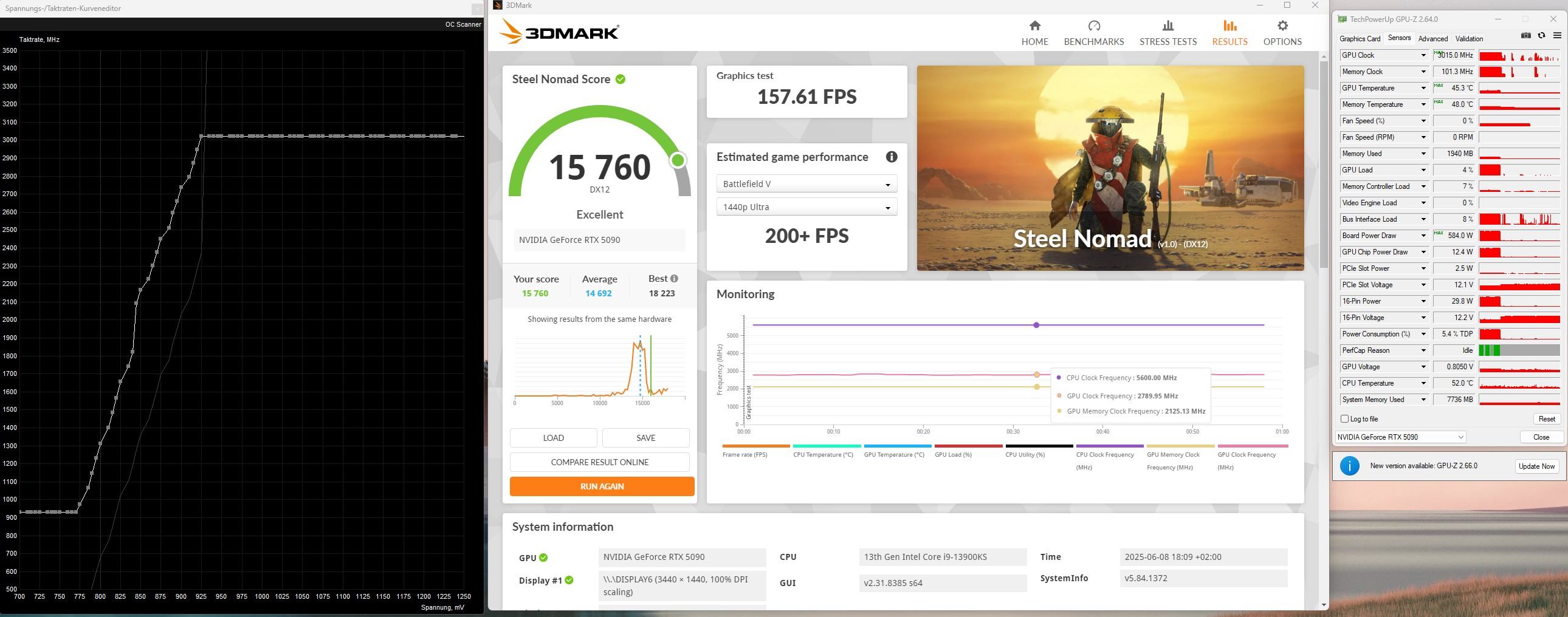Image resolution: width=1568 pixels, height=617 pixels.
Task: Click the Close button at the bottom of GPU-Z
Action: (x=1541, y=437)
